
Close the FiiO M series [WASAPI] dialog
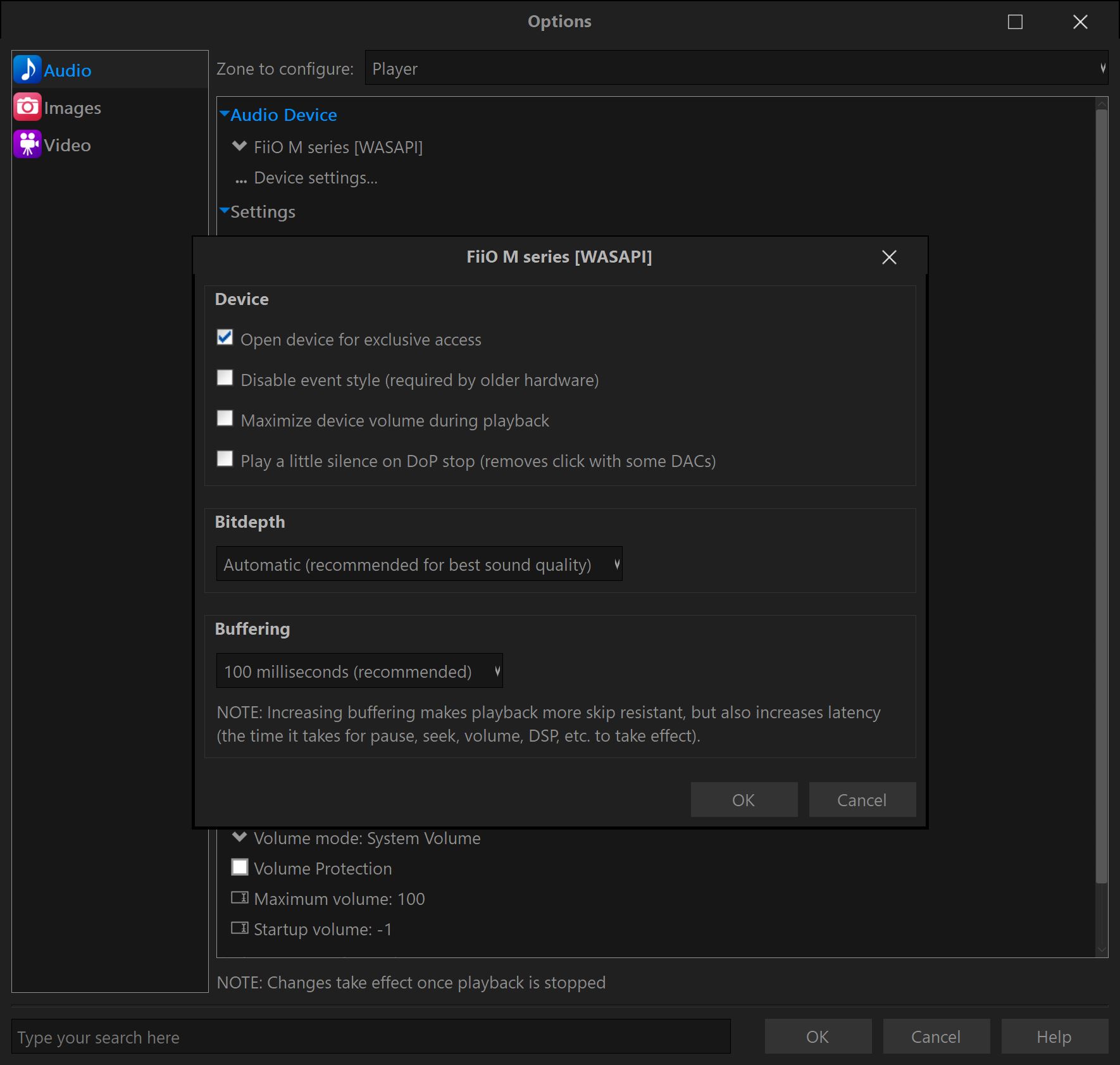(x=889, y=257)
